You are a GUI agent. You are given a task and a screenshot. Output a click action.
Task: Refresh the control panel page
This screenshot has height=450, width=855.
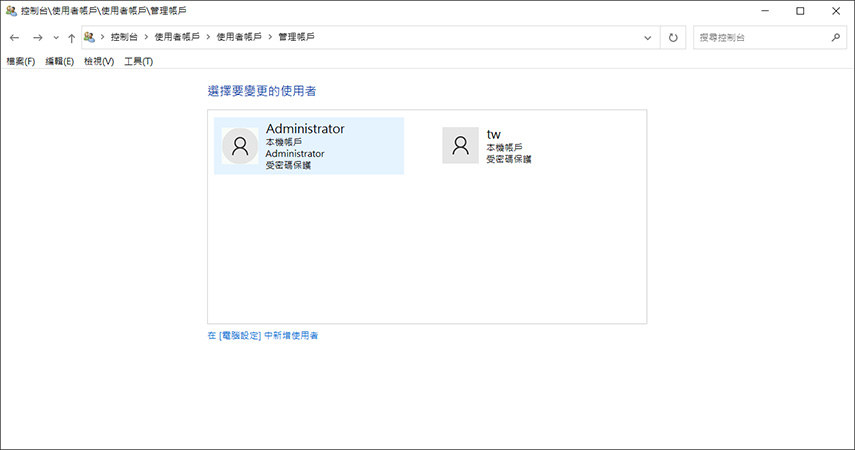pos(673,38)
